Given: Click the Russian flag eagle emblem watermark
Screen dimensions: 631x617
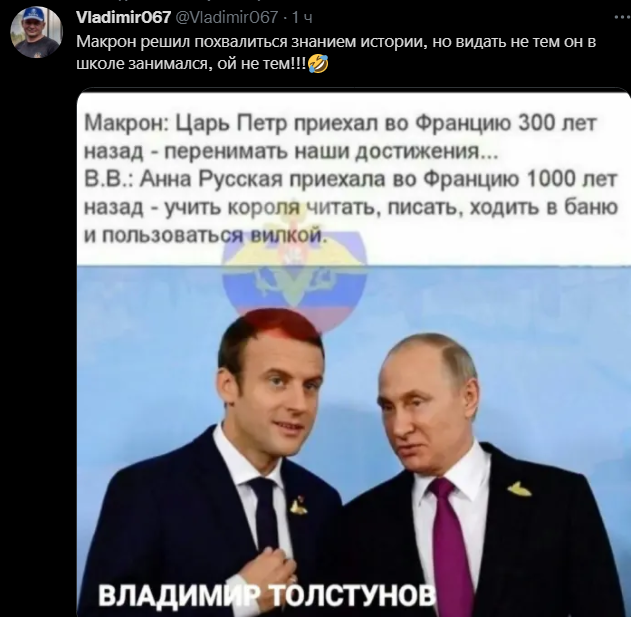Looking at the screenshot, I should click(294, 280).
